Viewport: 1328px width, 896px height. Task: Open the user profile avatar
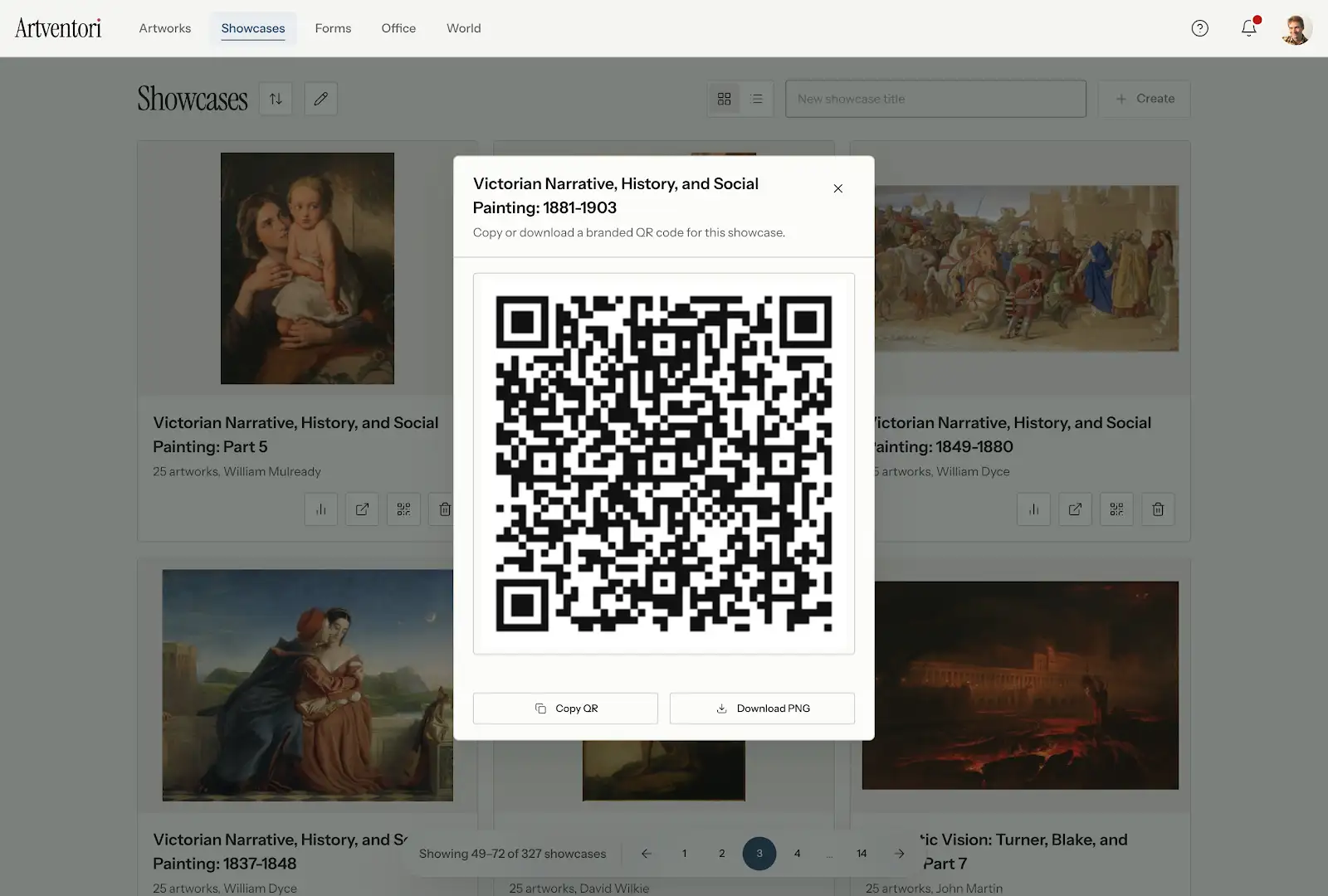pyautogui.click(x=1296, y=28)
